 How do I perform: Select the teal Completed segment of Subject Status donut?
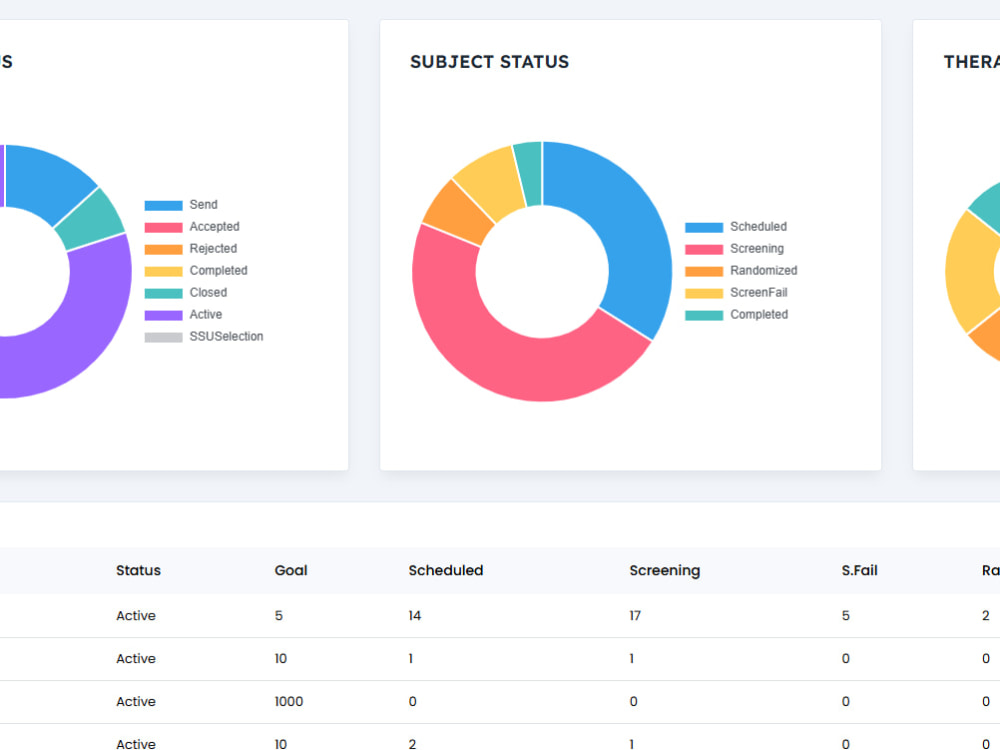pyautogui.click(x=530, y=173)
